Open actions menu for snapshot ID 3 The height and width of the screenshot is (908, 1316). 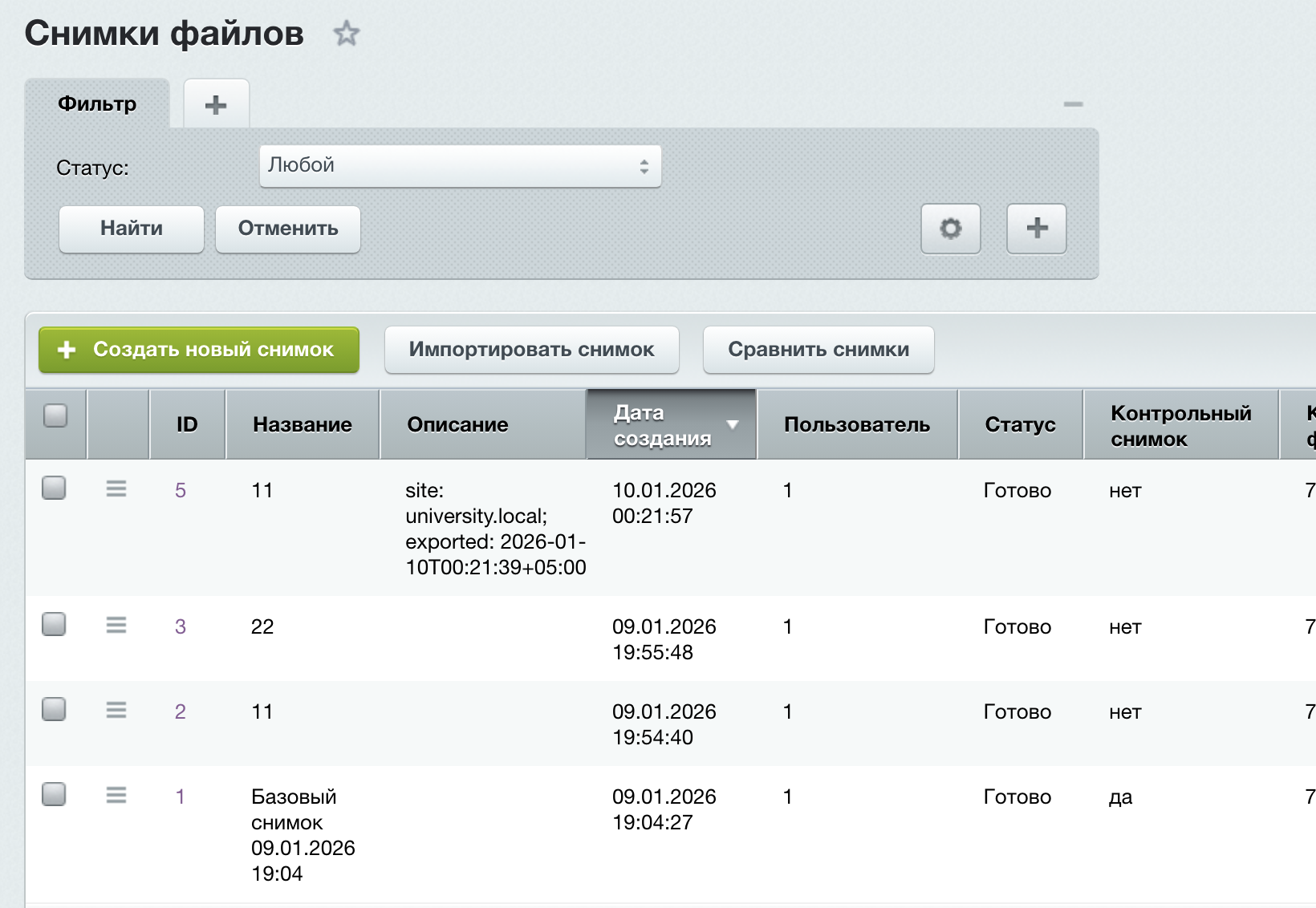116,625
